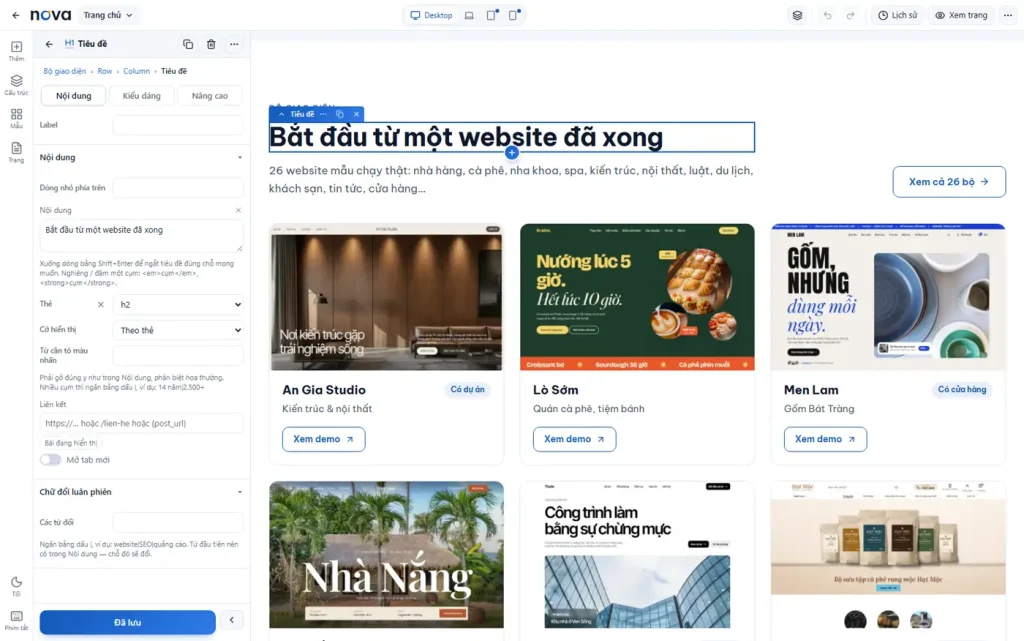
Task: Click the Đã lưu save button
Action: tap(127, 623)
